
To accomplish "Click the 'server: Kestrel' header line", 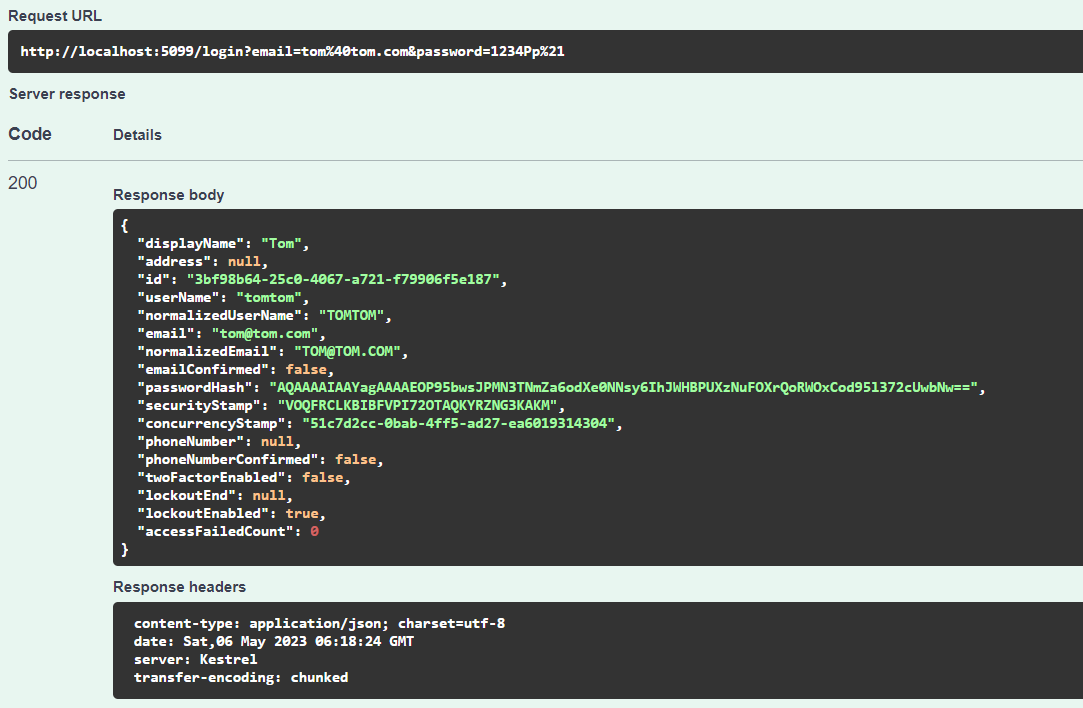I will (x=195, y=659).
